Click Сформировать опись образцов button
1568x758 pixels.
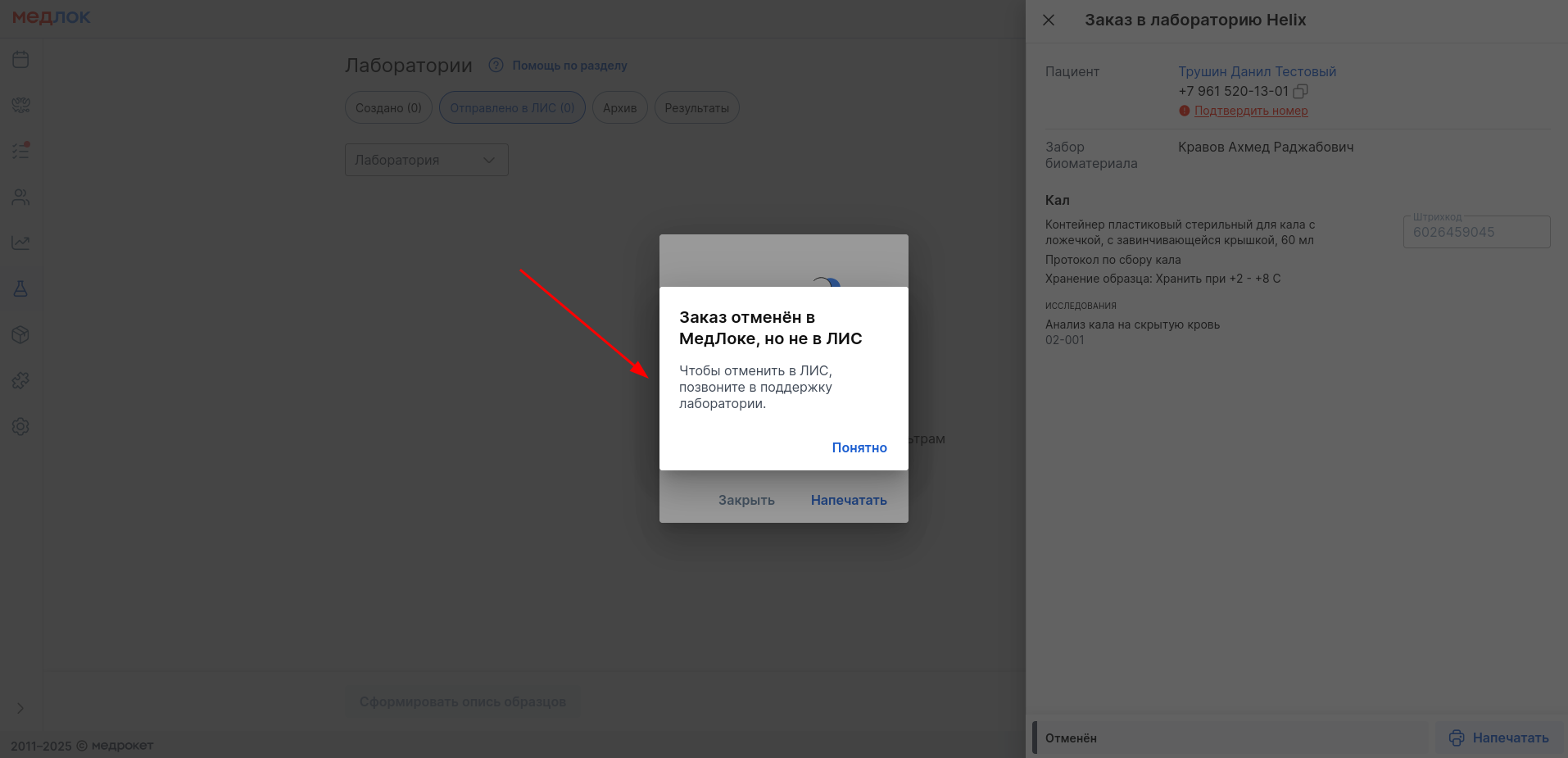point(462,701)
